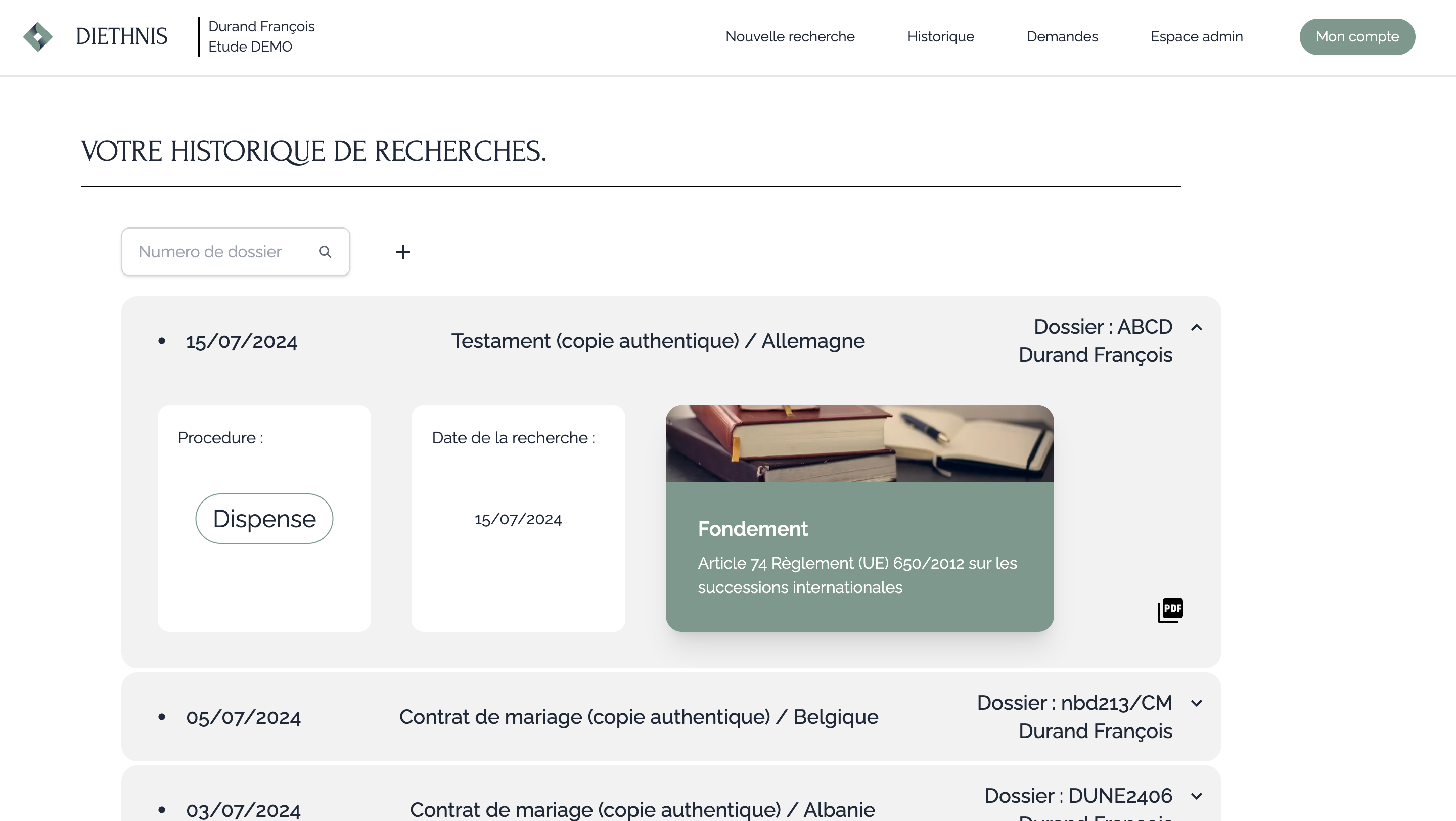Click the Mon compte button
Screen dimensions: 1456x821
tap(1357, 37)
